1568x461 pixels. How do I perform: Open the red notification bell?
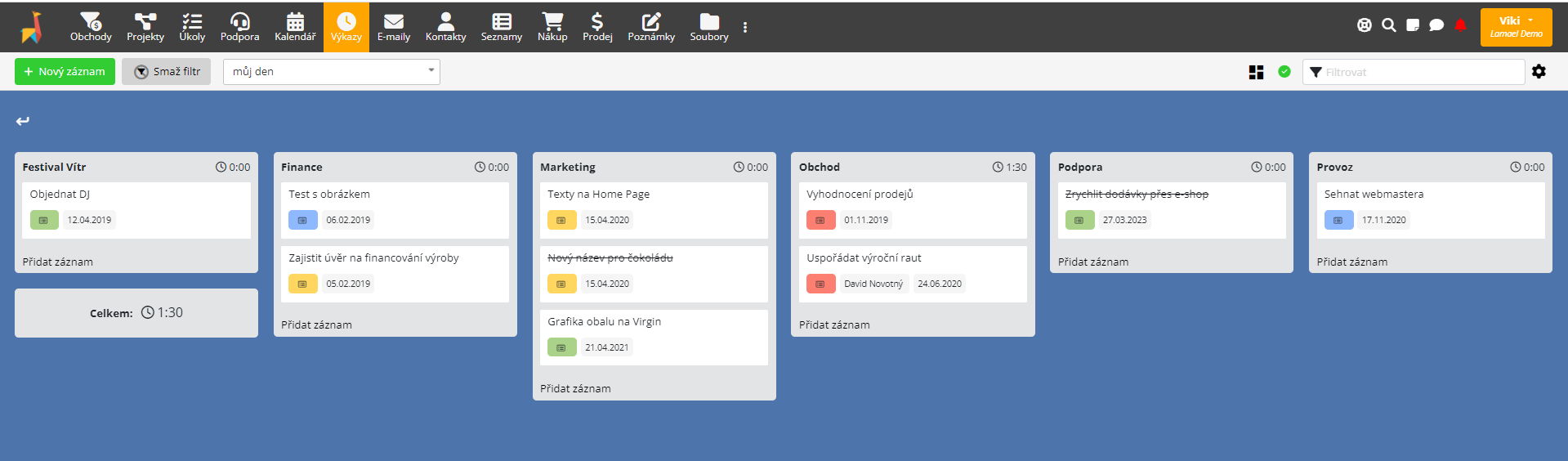tap(1460, 25)
